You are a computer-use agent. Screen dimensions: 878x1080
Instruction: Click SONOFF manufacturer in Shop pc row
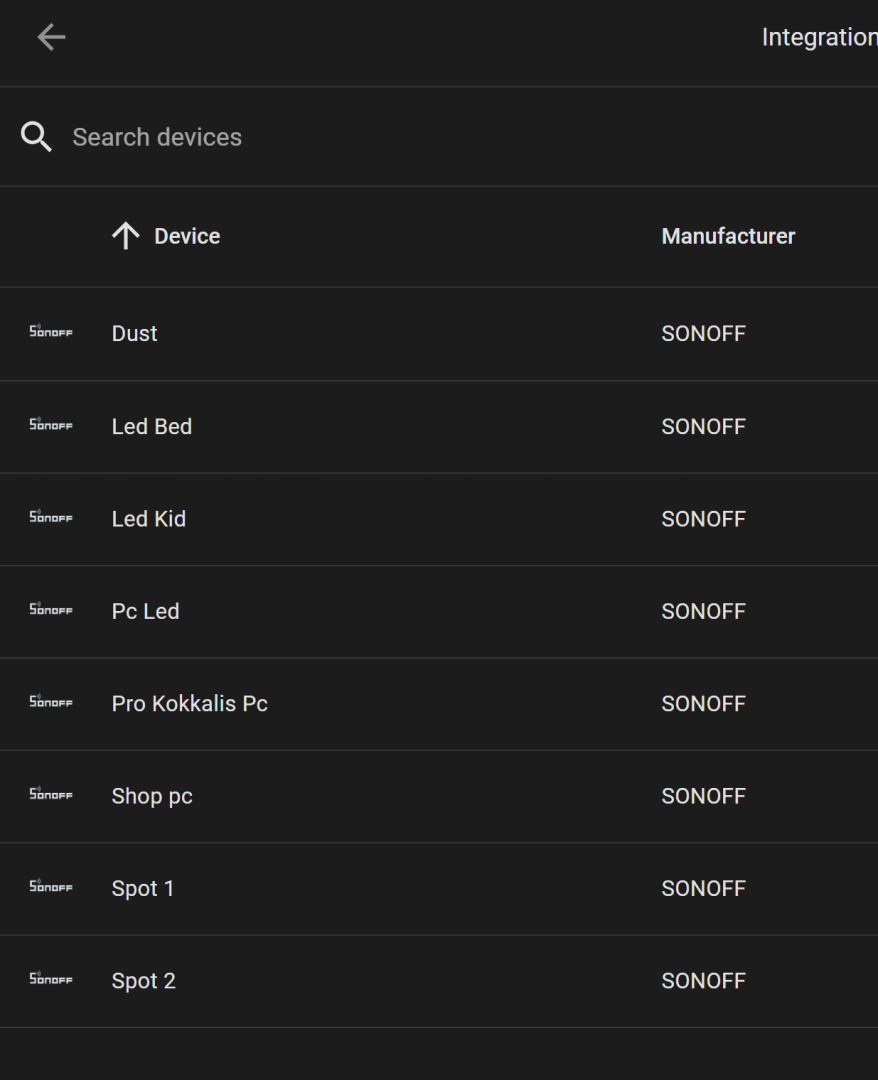coord(703,796)
